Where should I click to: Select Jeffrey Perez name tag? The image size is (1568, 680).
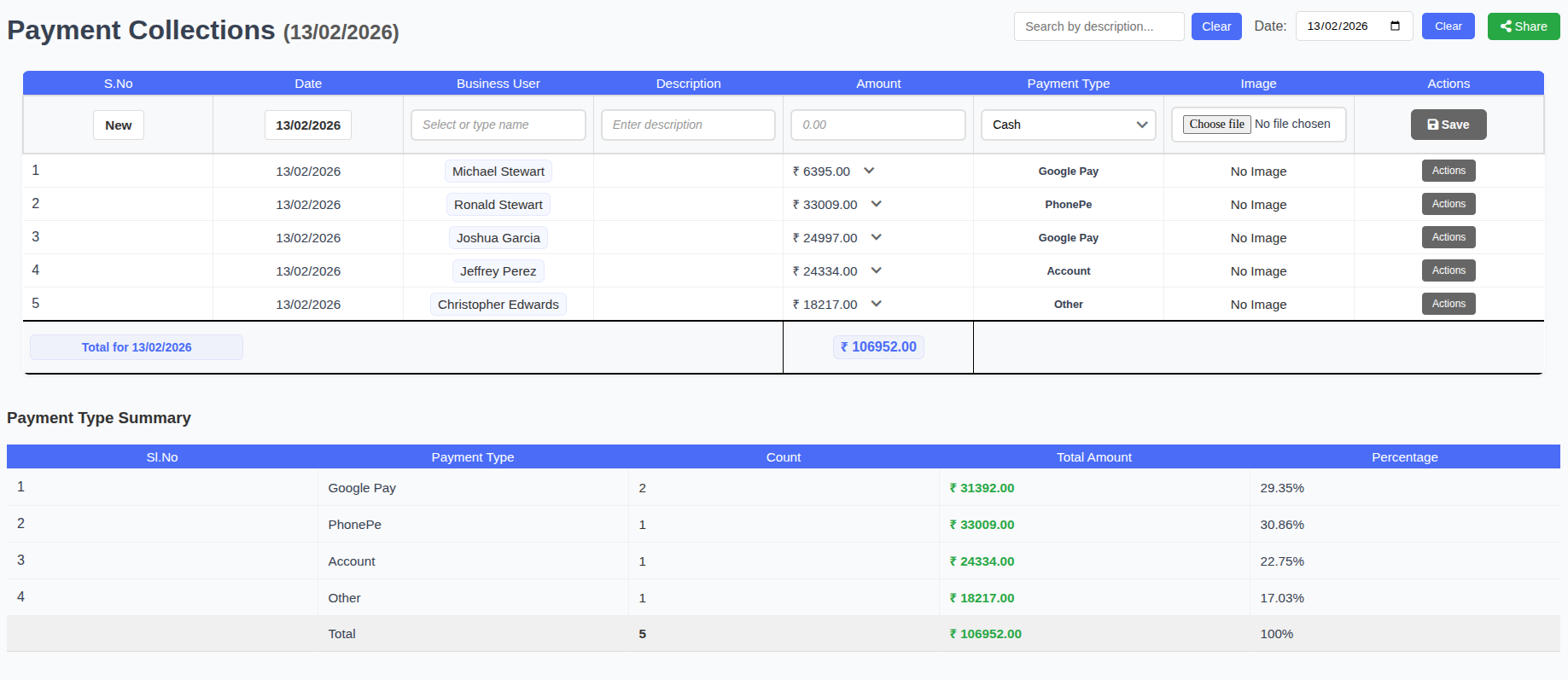498,271
